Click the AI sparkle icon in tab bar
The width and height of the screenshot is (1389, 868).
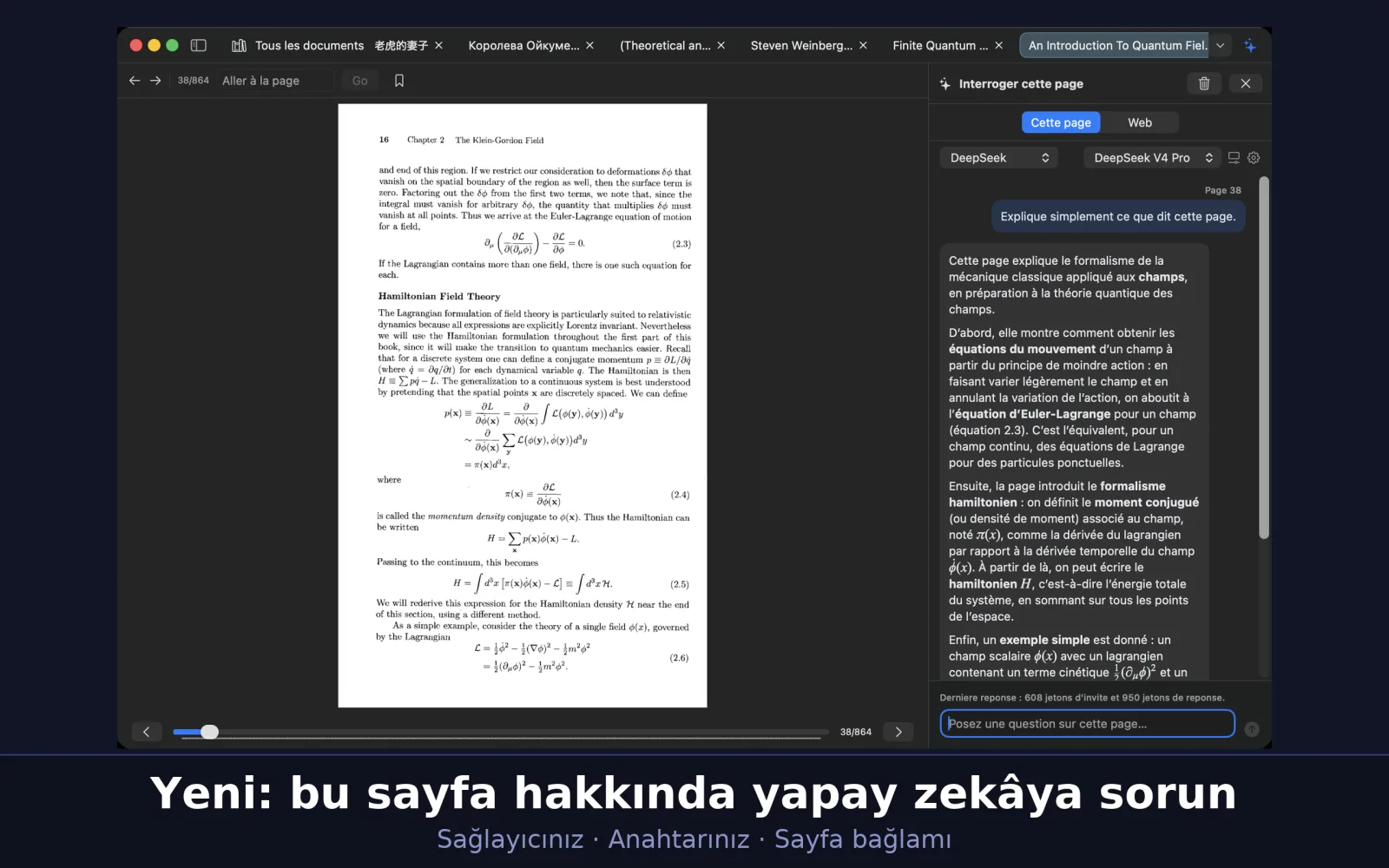click(x=1250, y=45)
